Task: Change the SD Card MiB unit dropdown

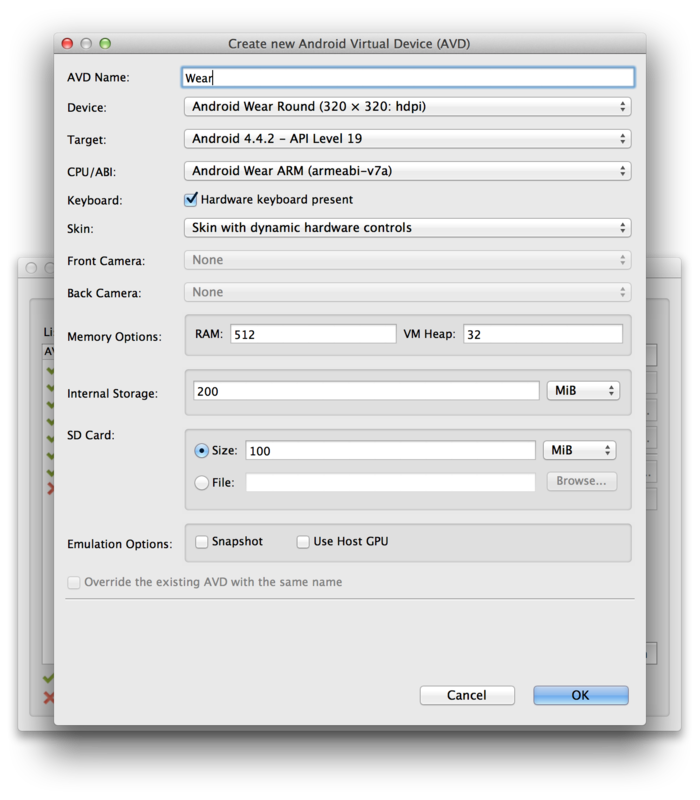Action: pos(580,450)
